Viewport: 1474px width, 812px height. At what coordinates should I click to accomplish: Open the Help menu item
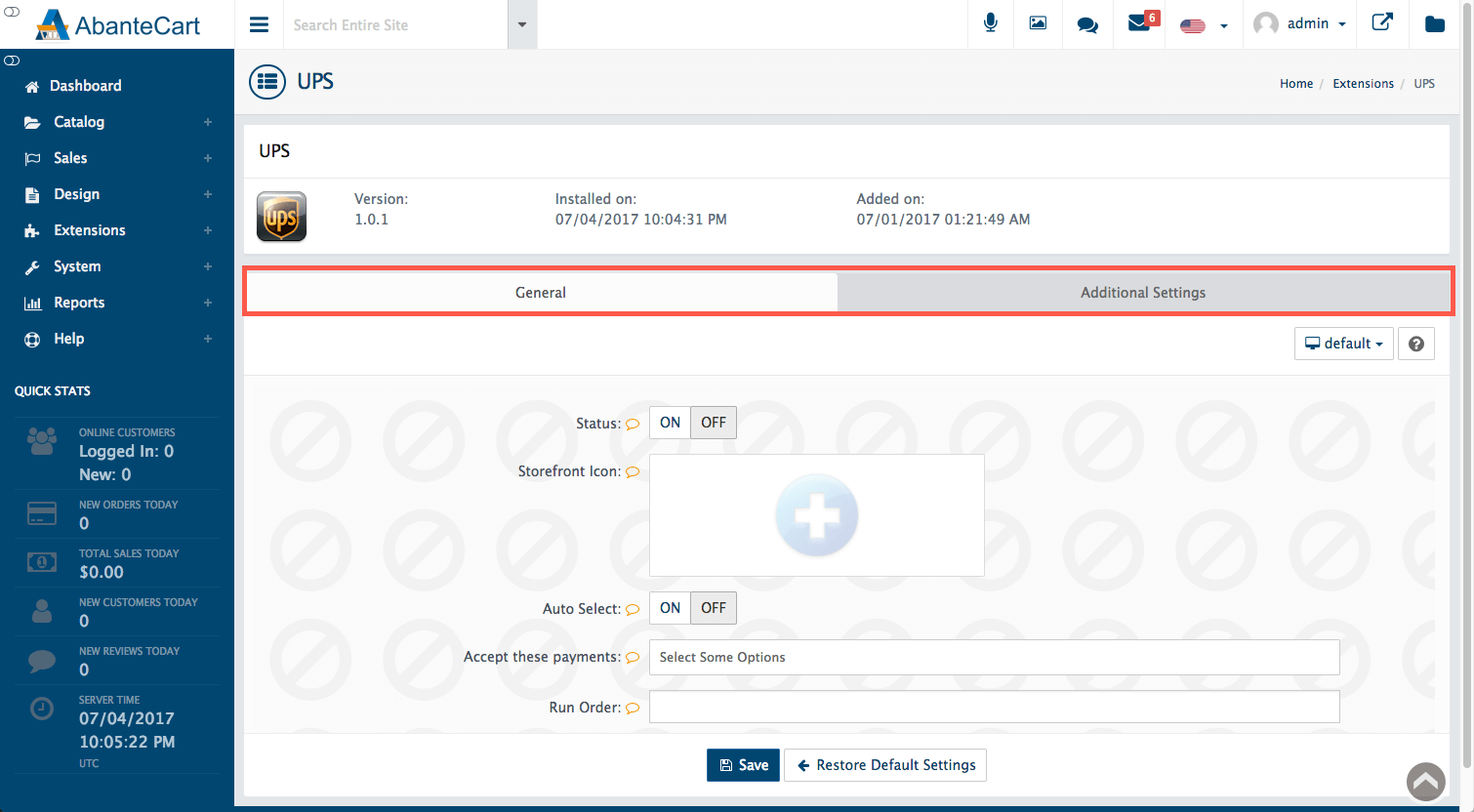68,339
